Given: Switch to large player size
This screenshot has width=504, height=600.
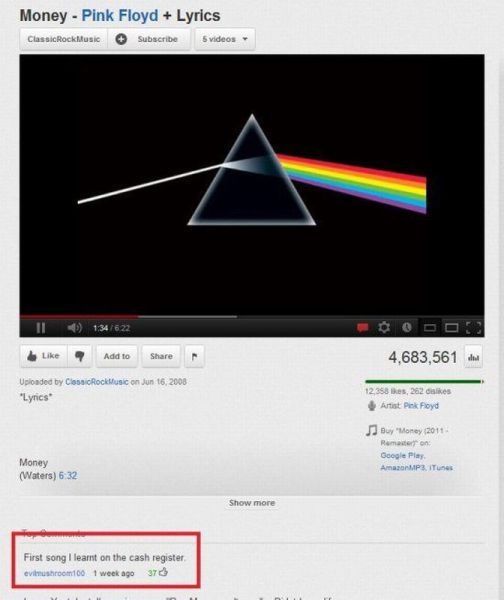Looking at the screenshot, I should pyautogui.click(x=452, y=328).
